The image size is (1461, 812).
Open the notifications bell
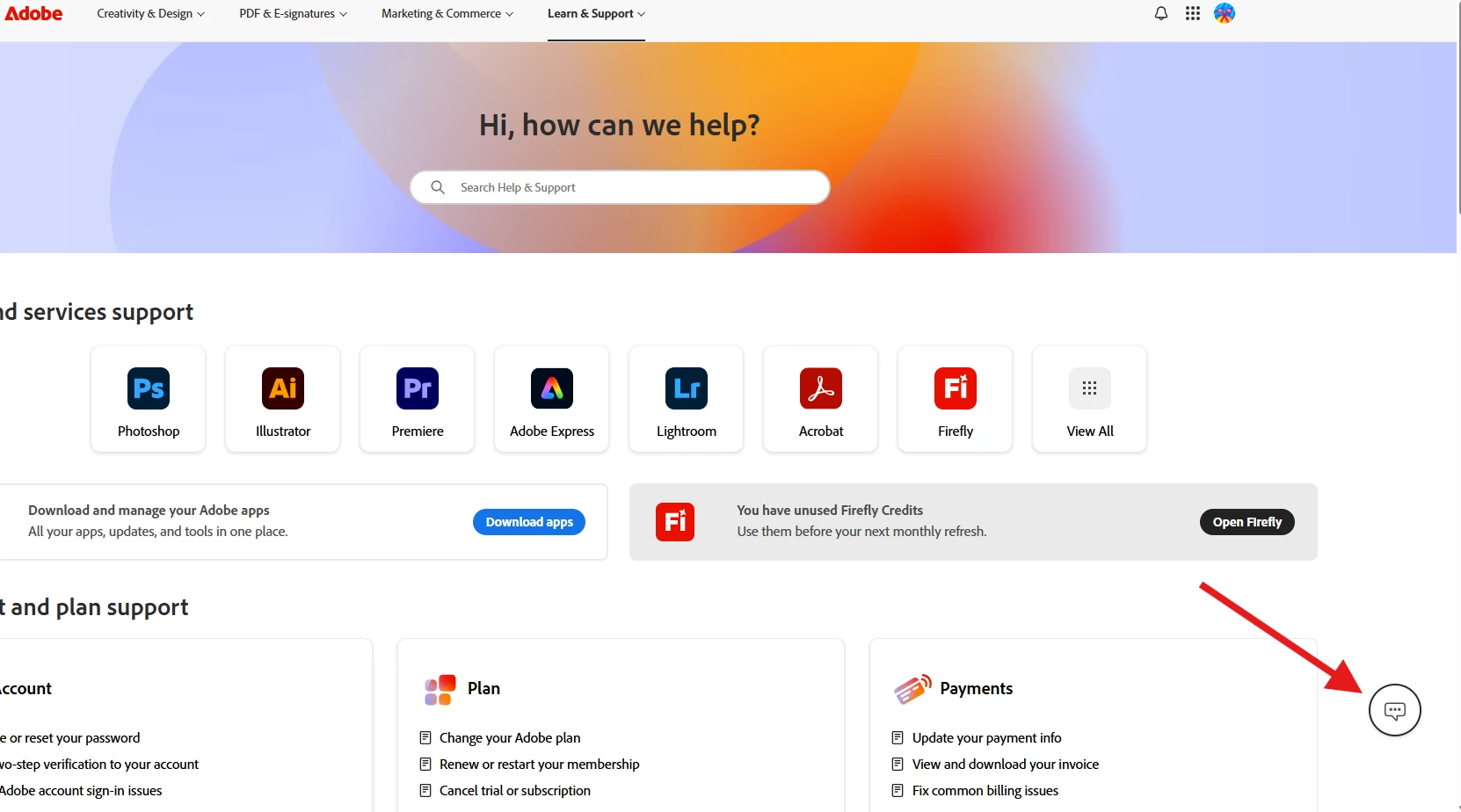pos(1161,13)
